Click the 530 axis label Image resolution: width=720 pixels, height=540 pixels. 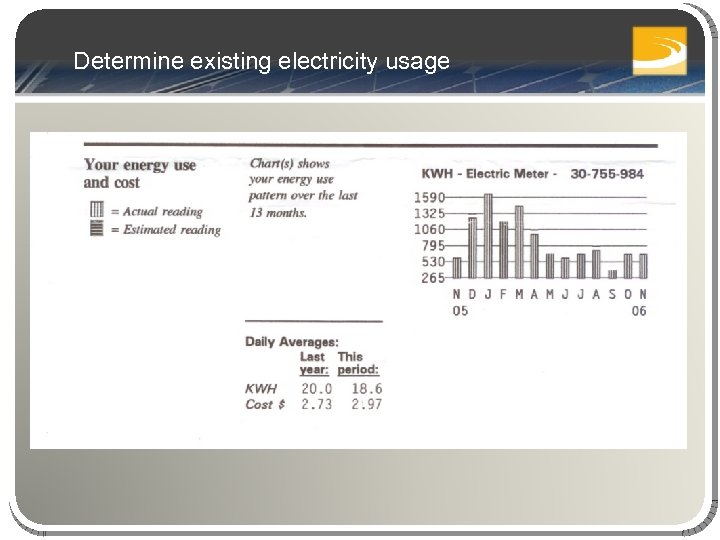(433, 262)
